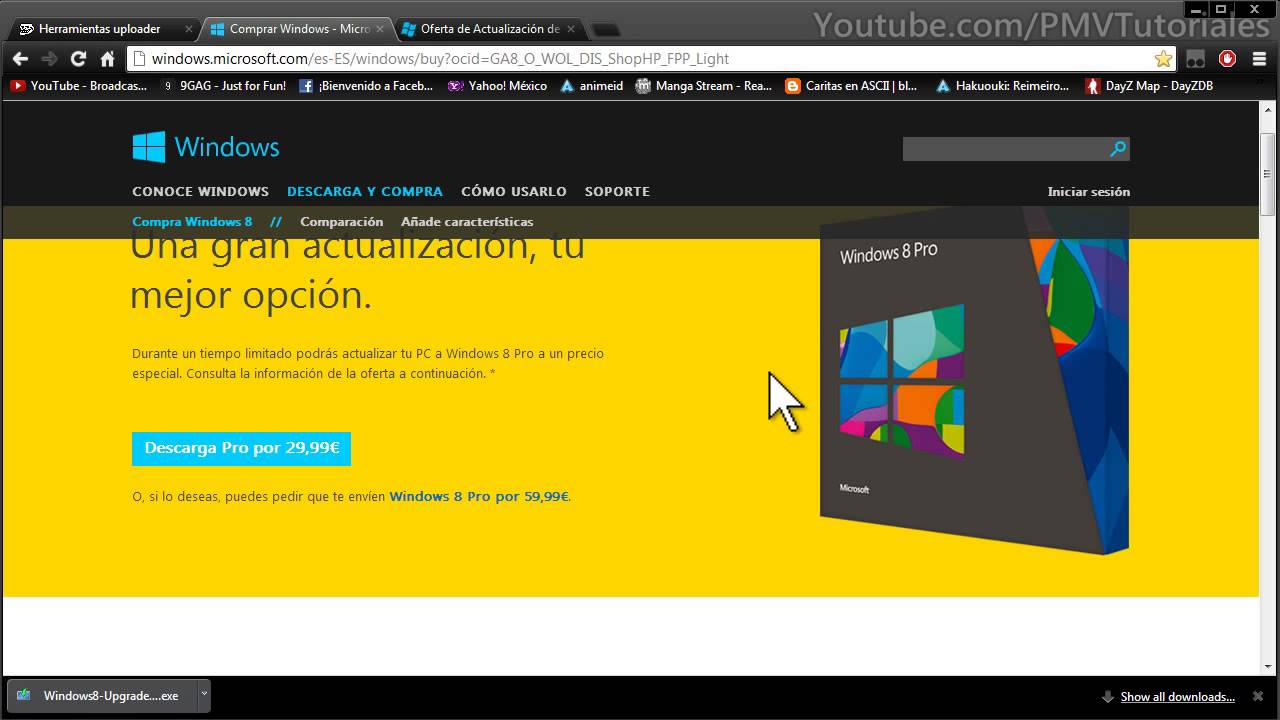Viewport: 1280px width, 720px height.
Task: Open the Caritas en ASCII bookmark
Action: 852,86
